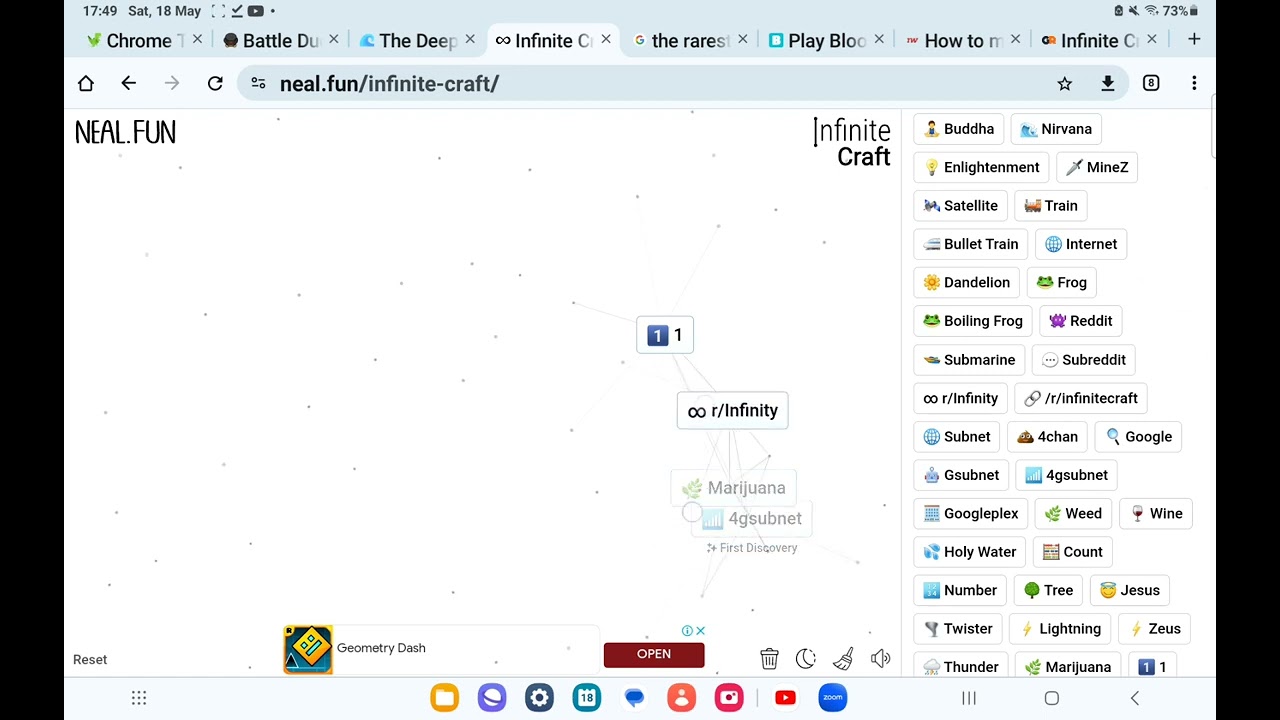Open Android app drawer grid icon
The image size is (1280, 720).
click(x=139, y=698)
